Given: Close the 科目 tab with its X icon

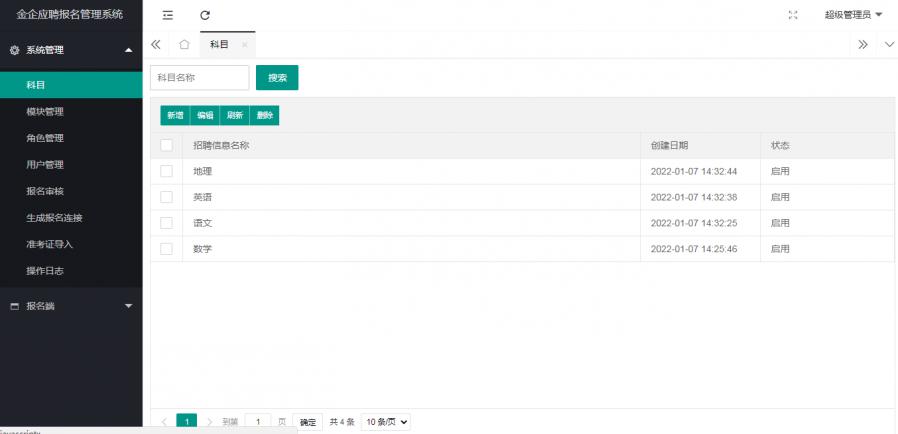Looking at the screenshot, I should (244, 45).
